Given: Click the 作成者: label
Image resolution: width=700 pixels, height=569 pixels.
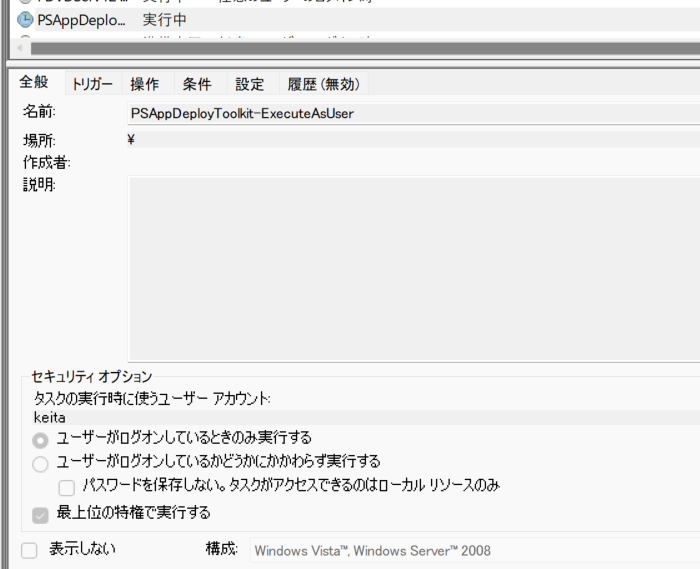Looking at the screenshot, I should (x=47, y=162).
